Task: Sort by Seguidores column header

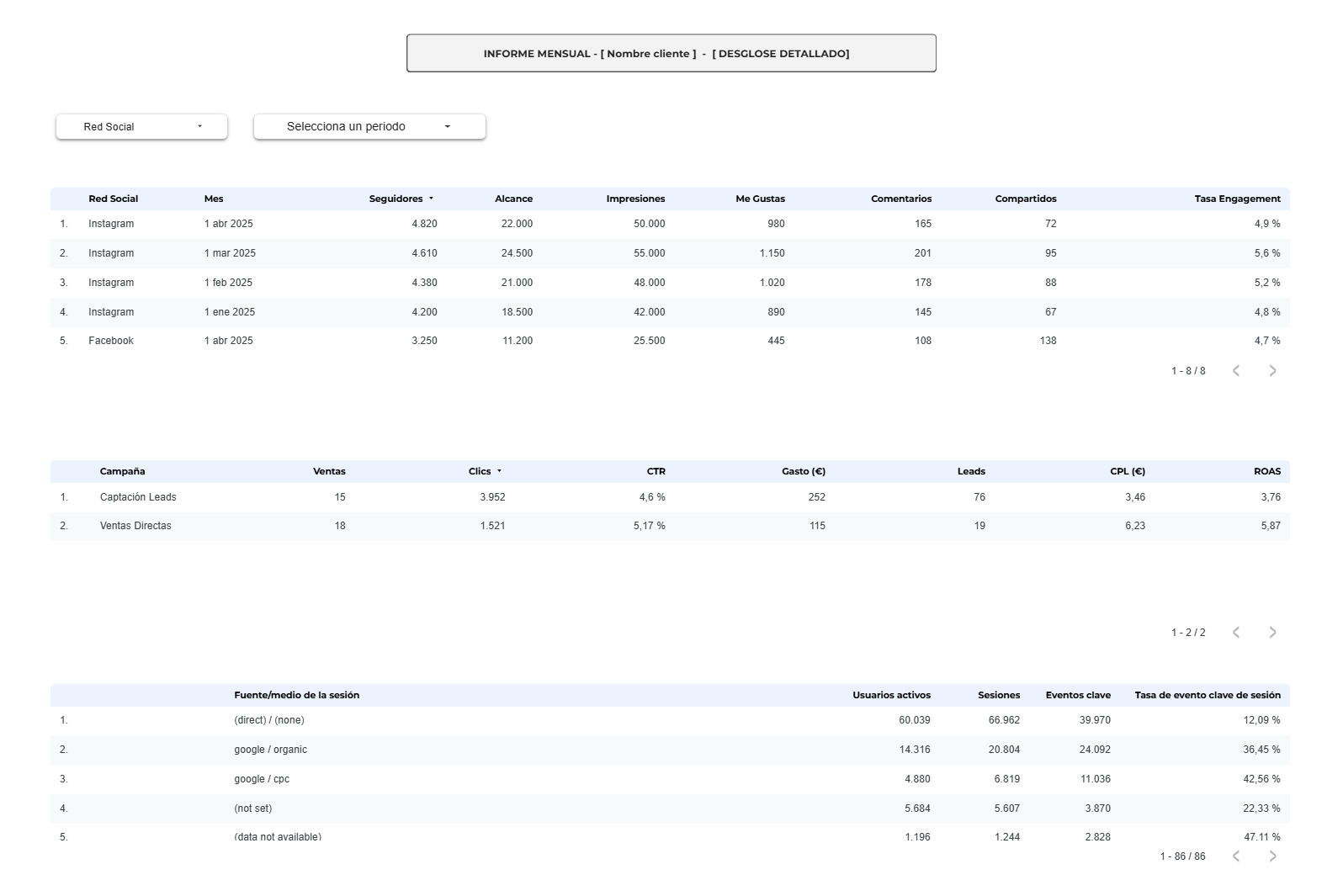Action: pos(396,199)
